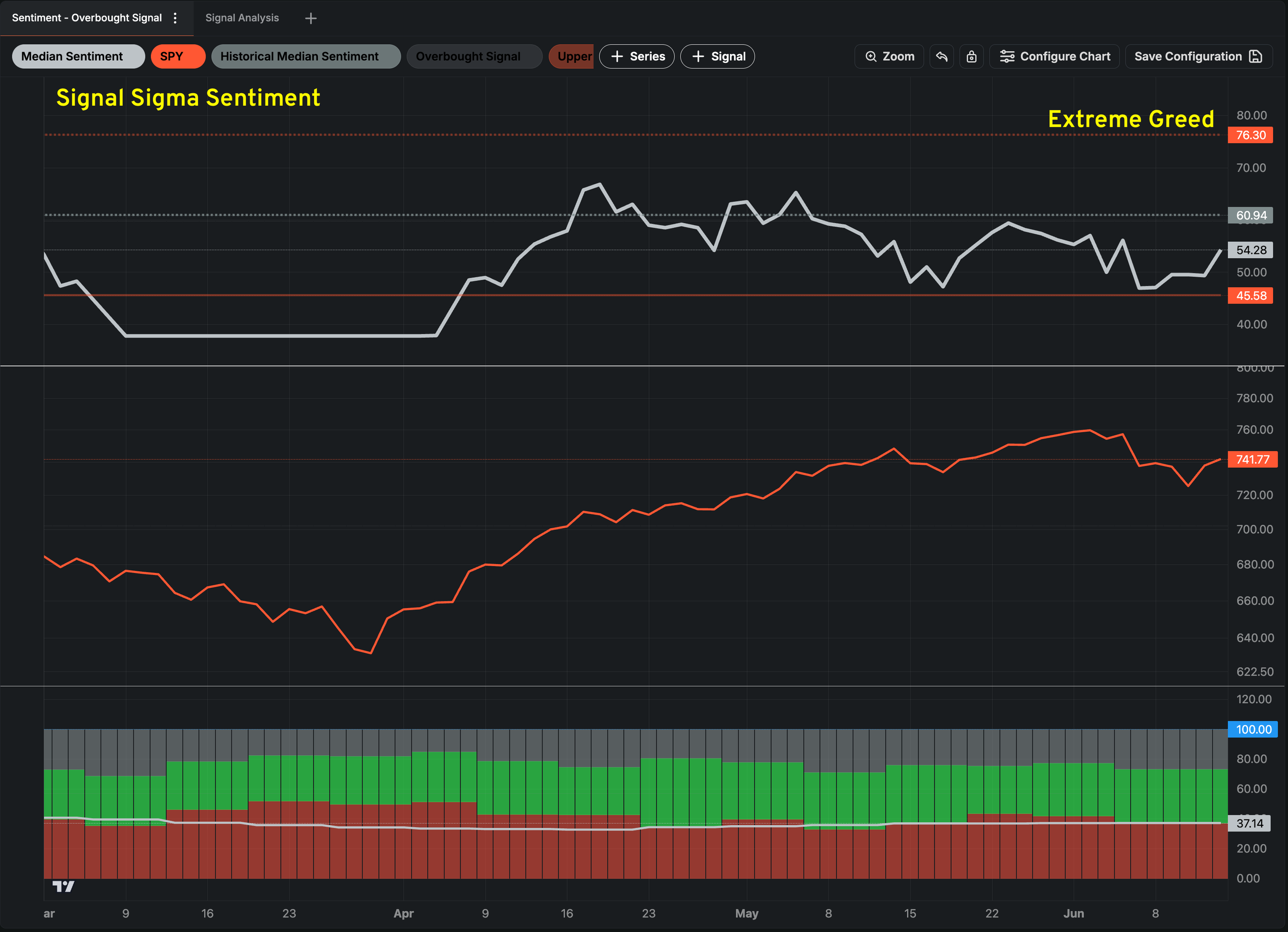The width and height of the screenshot is (1288, 932).
Task: Open the three-dot menu on the Sentiment tab
Action: coord(175,18)
